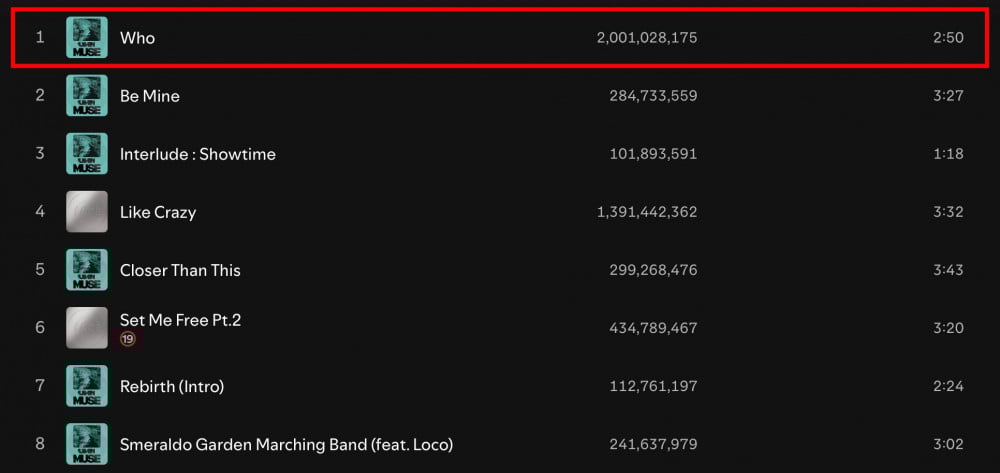Click the MUSE album art beside Who

(x=87, y=38)
